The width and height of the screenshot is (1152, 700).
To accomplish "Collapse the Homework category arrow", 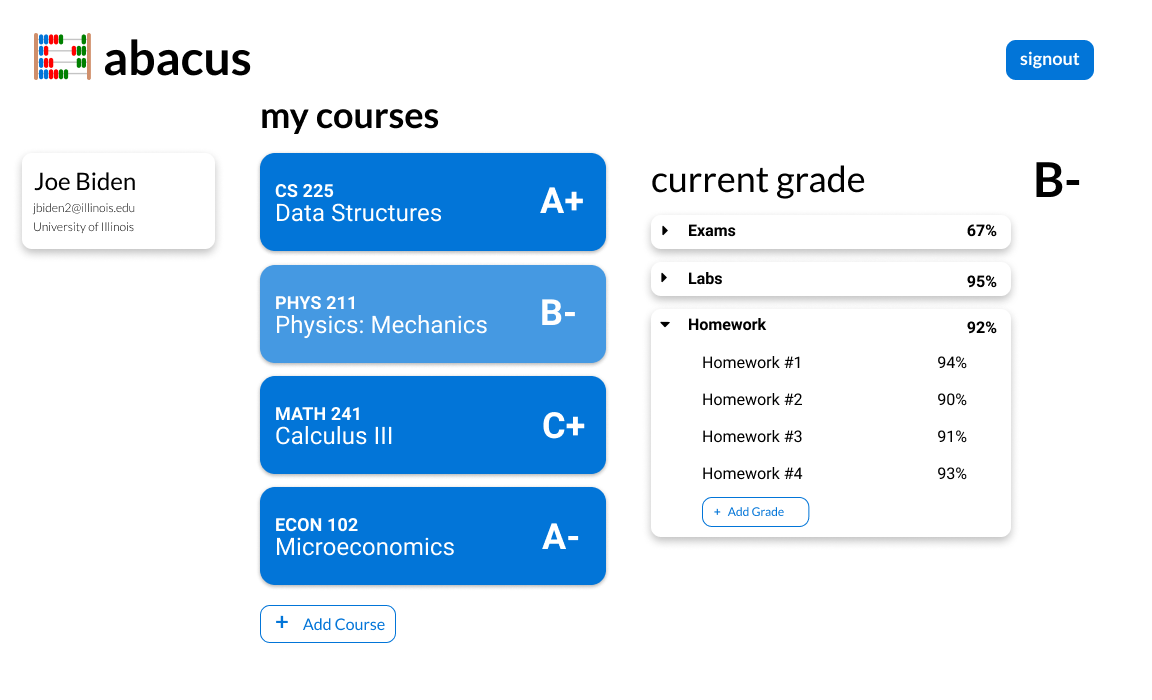I will tap(665, 325).
